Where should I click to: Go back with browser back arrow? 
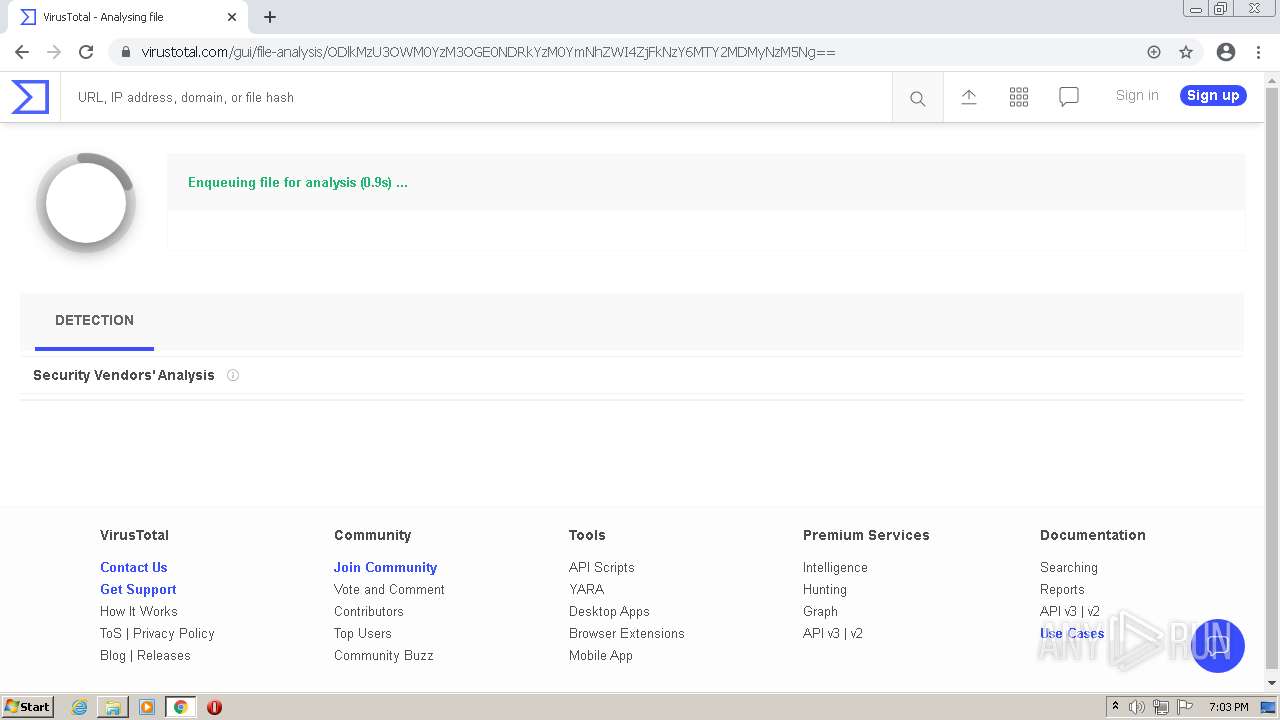[22, 52]
